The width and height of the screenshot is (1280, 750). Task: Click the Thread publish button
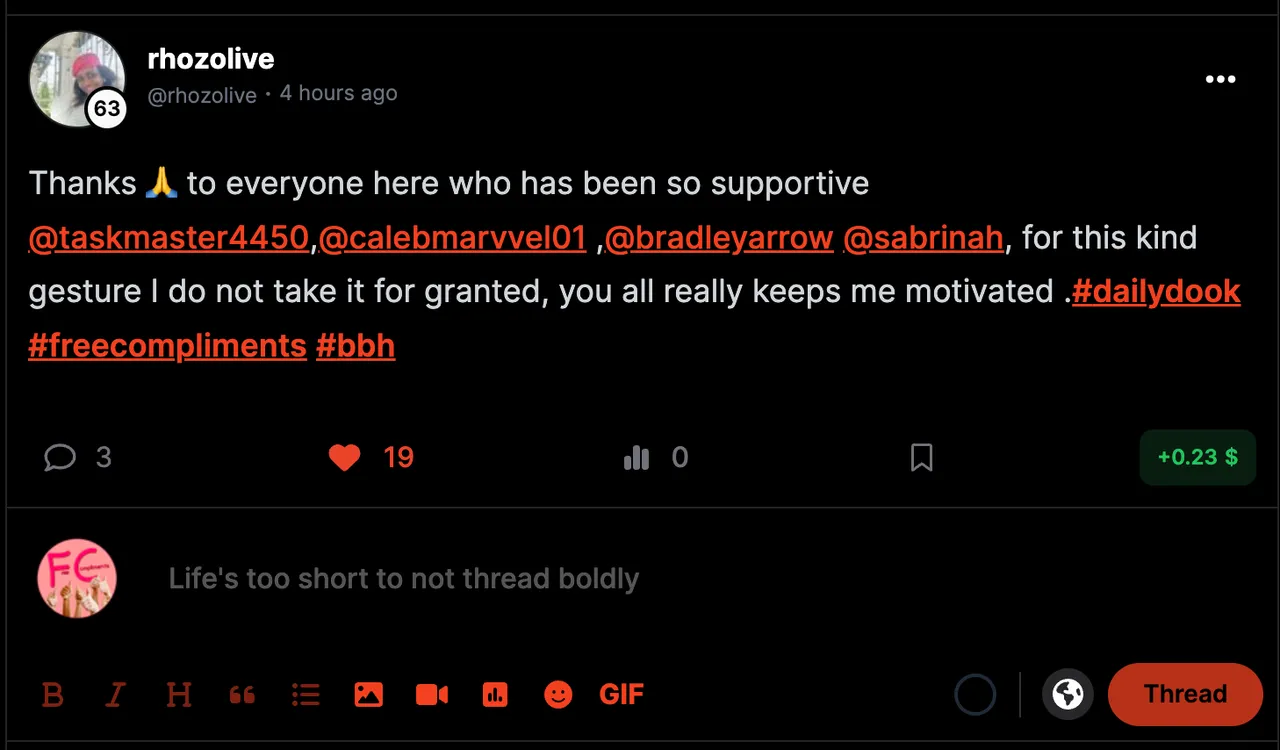(x=1185, y=694)
